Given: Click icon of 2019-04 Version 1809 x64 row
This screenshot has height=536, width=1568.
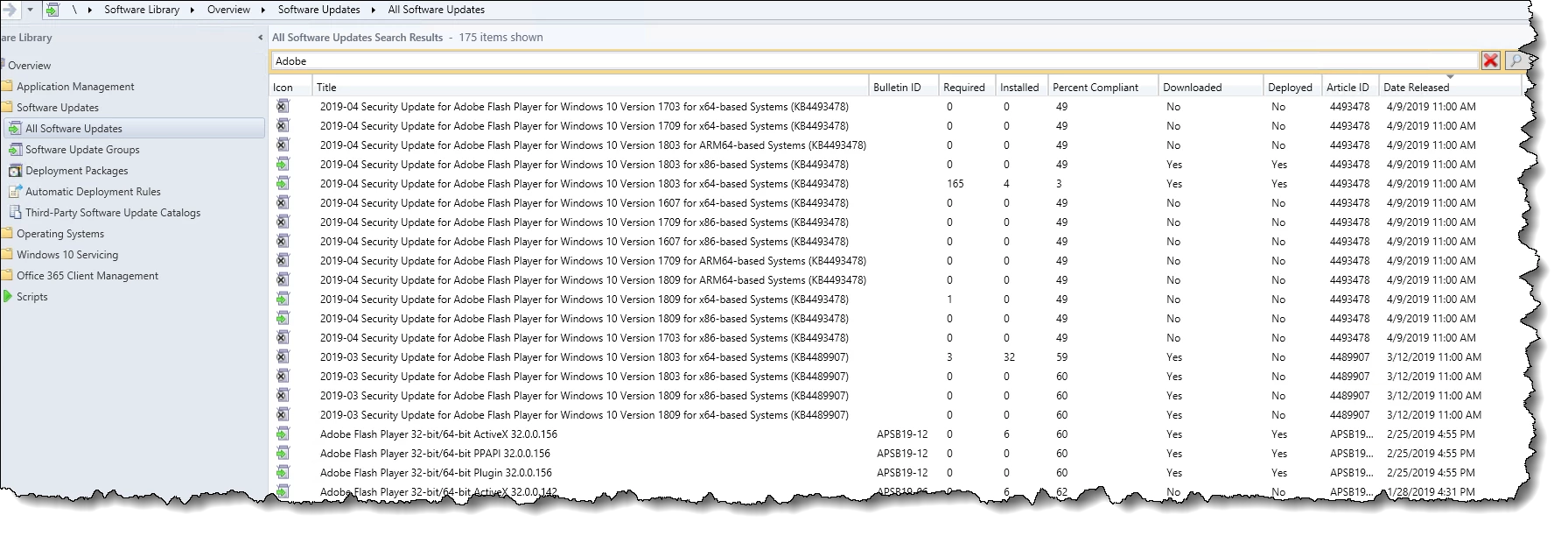Looking at the screenshot, I should 283,300.
